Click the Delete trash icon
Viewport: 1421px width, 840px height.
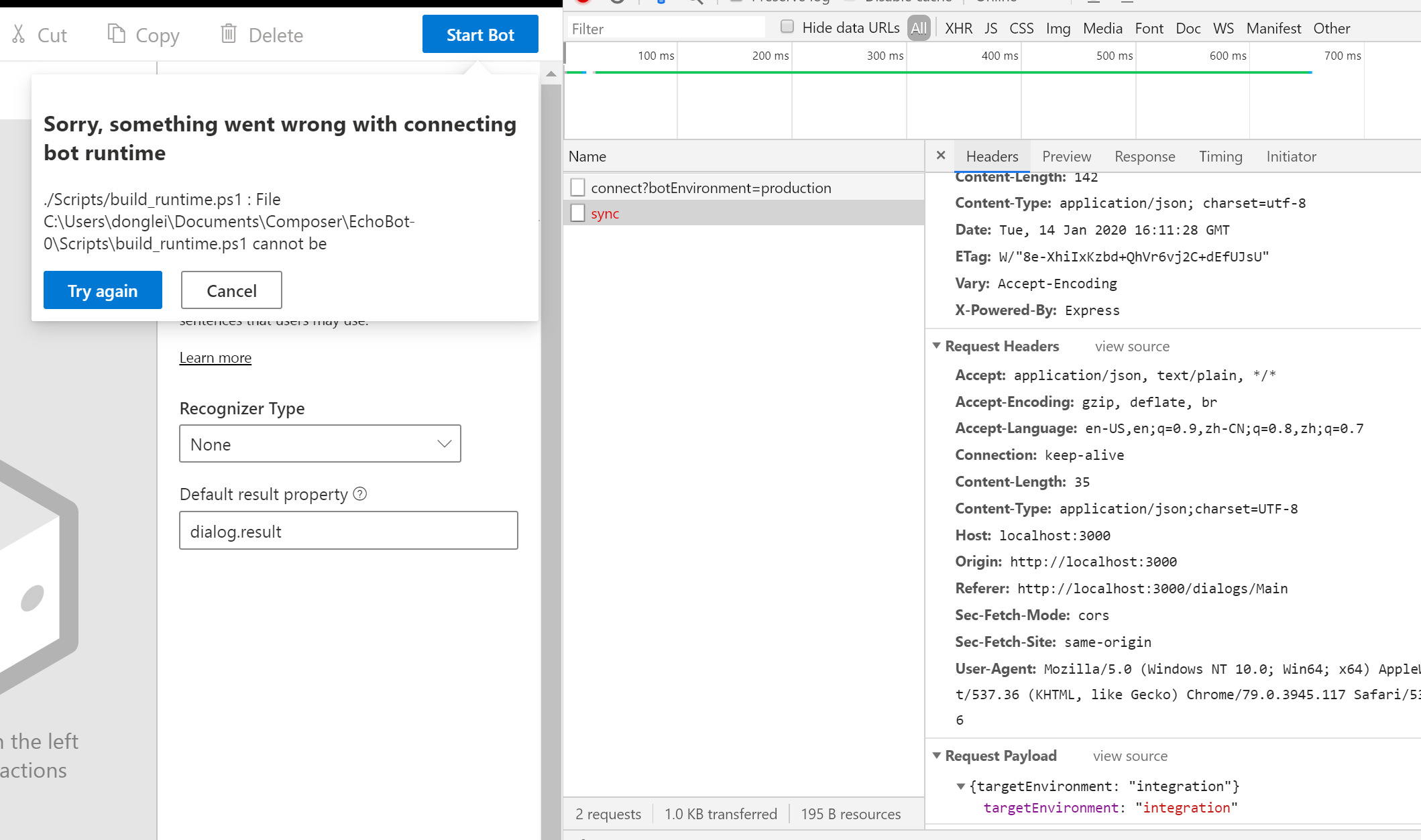pyautogui.click(x=229, y=34)
